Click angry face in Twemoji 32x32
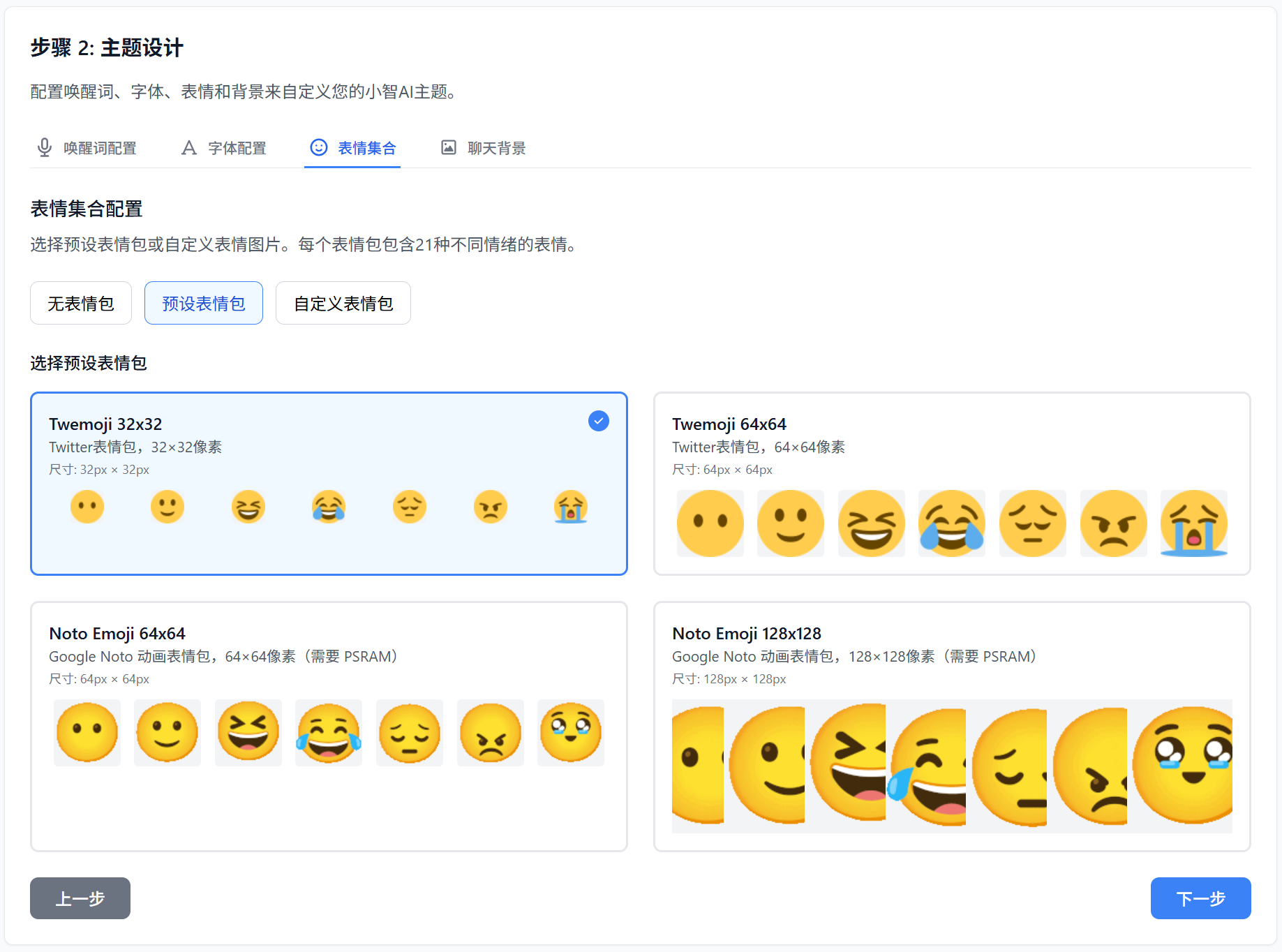 (x=491, y=507)
